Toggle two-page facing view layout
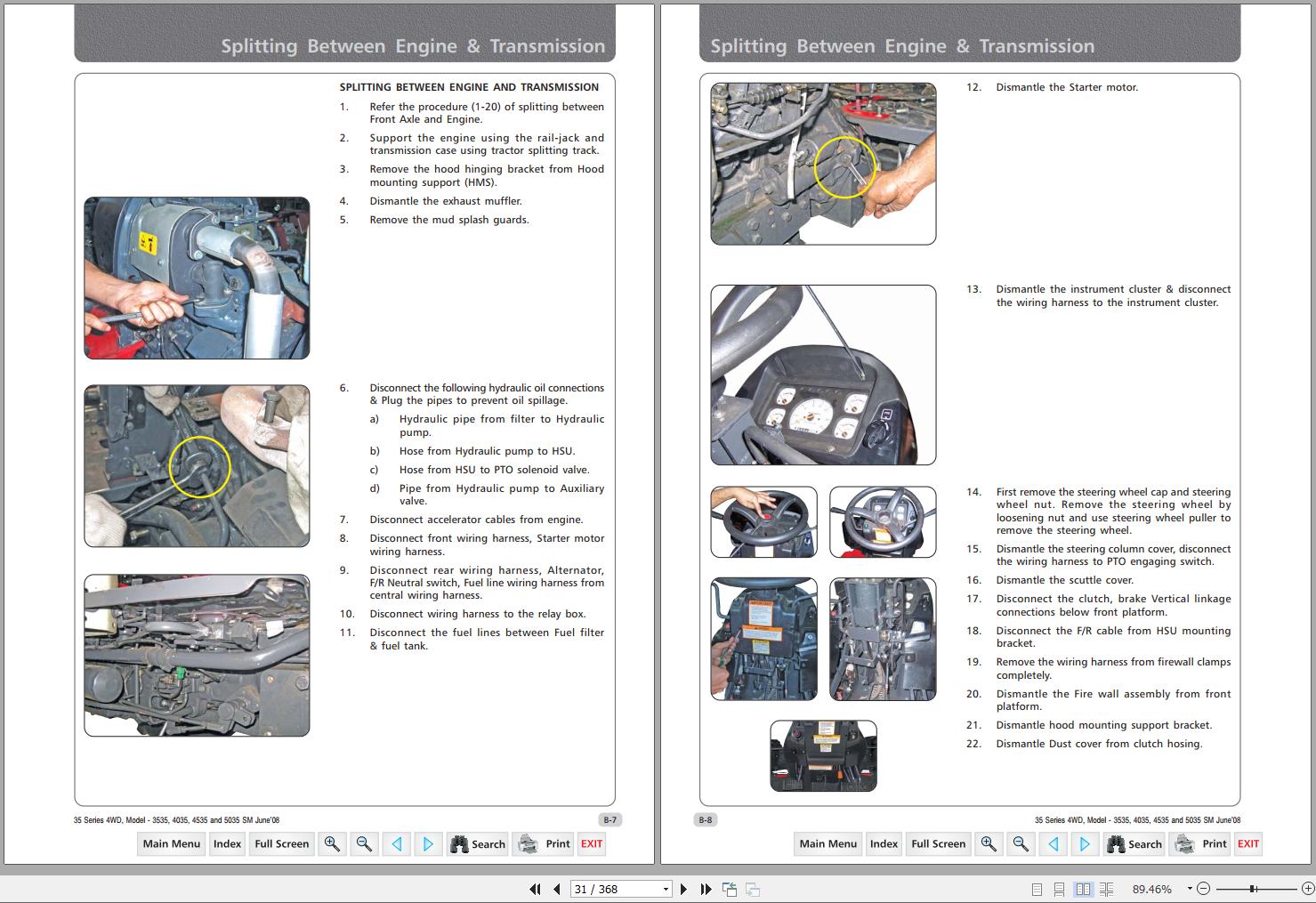Screen dimensions: 1316x903 click(1083, 889)
